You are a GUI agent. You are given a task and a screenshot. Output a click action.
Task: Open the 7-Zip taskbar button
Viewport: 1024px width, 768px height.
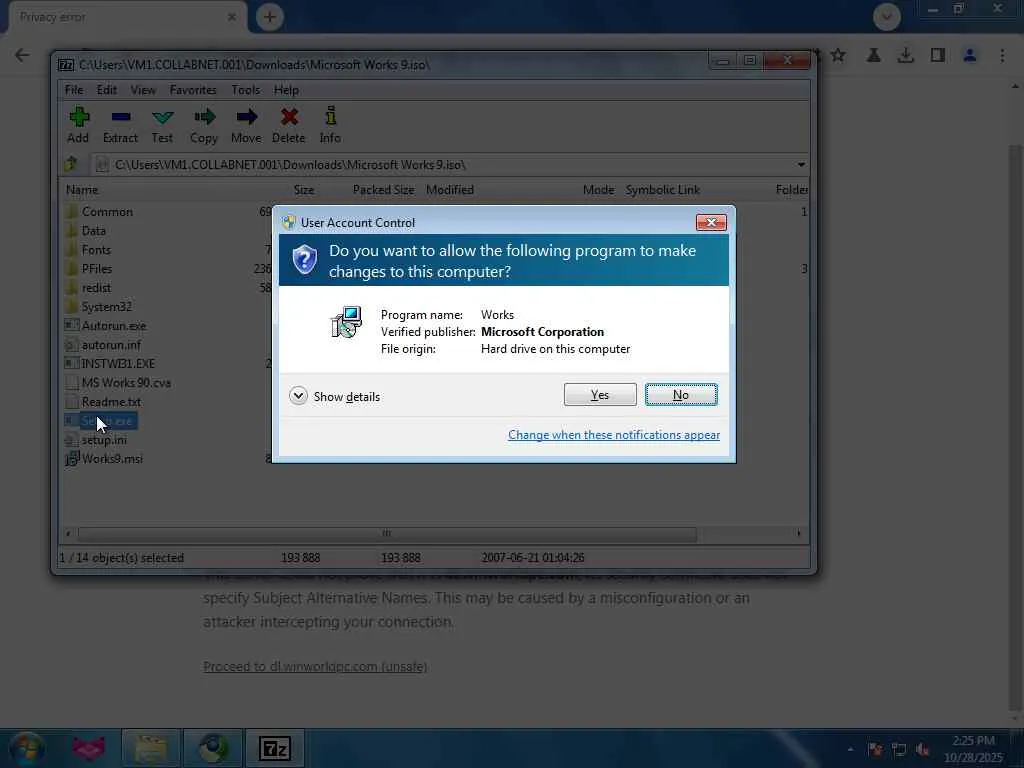click(274, 748)
